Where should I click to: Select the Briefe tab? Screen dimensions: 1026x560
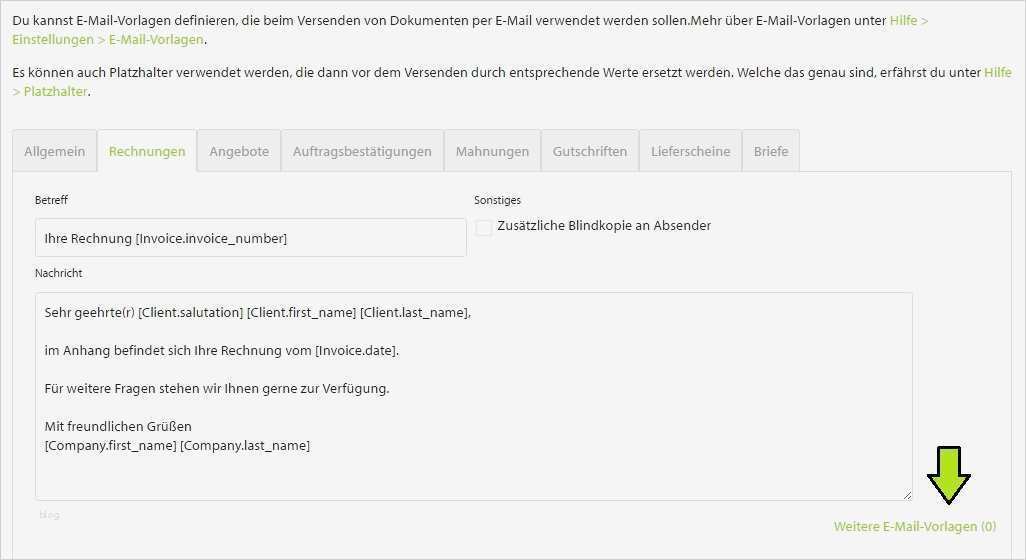[771, 152]
